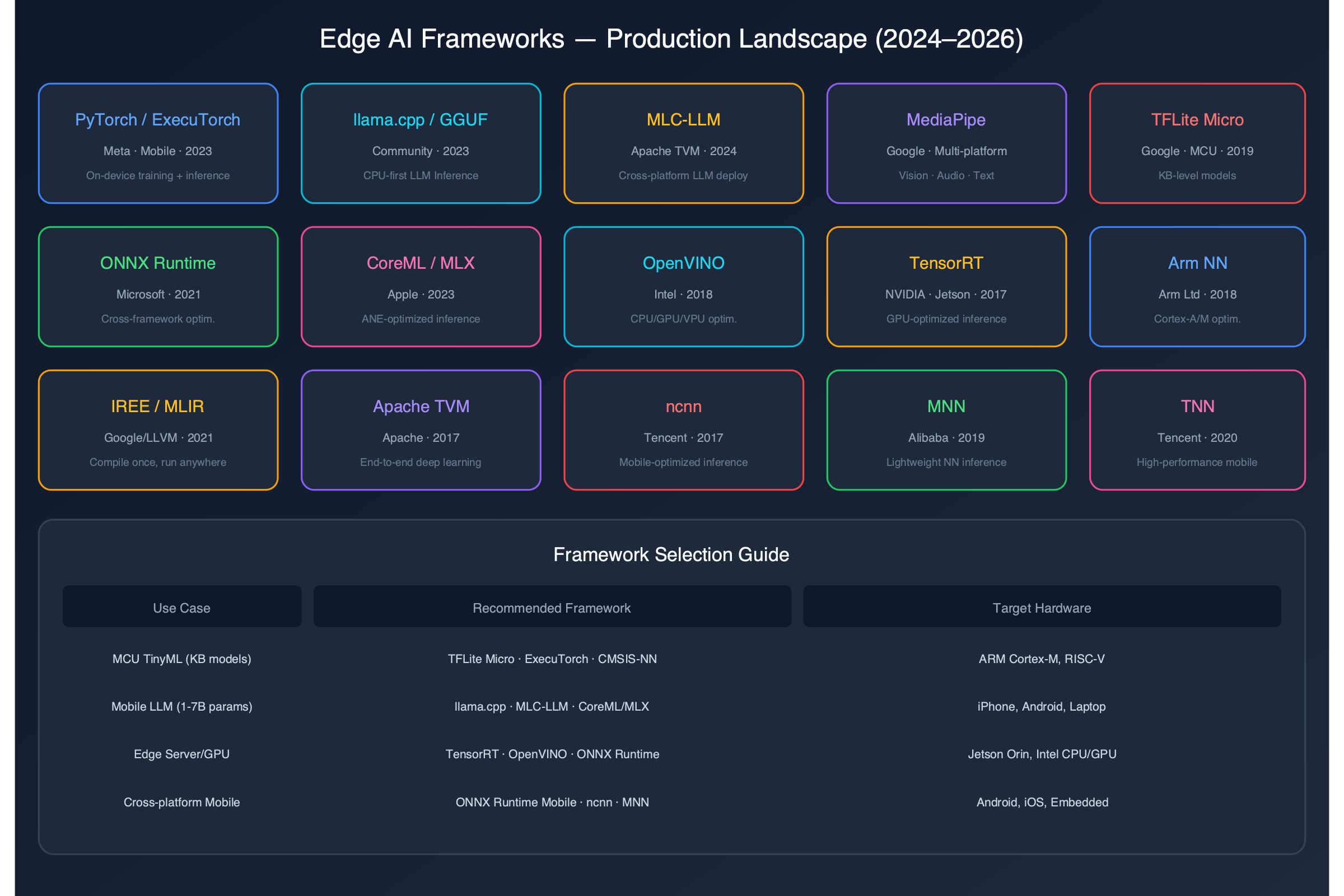Click 'Compile once, run anywhere' description
1344x896 pixels.
(x=158, y=463)
